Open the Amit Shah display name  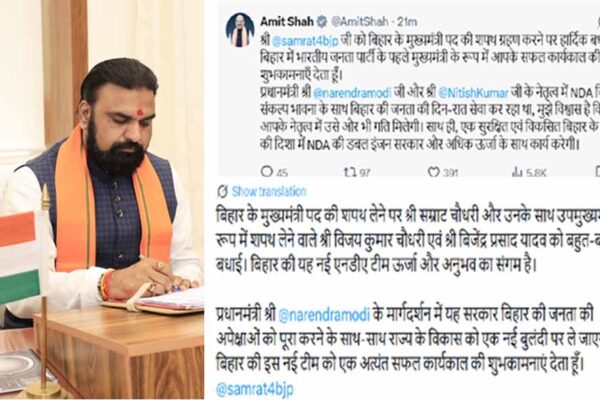[x=287, y=21]
